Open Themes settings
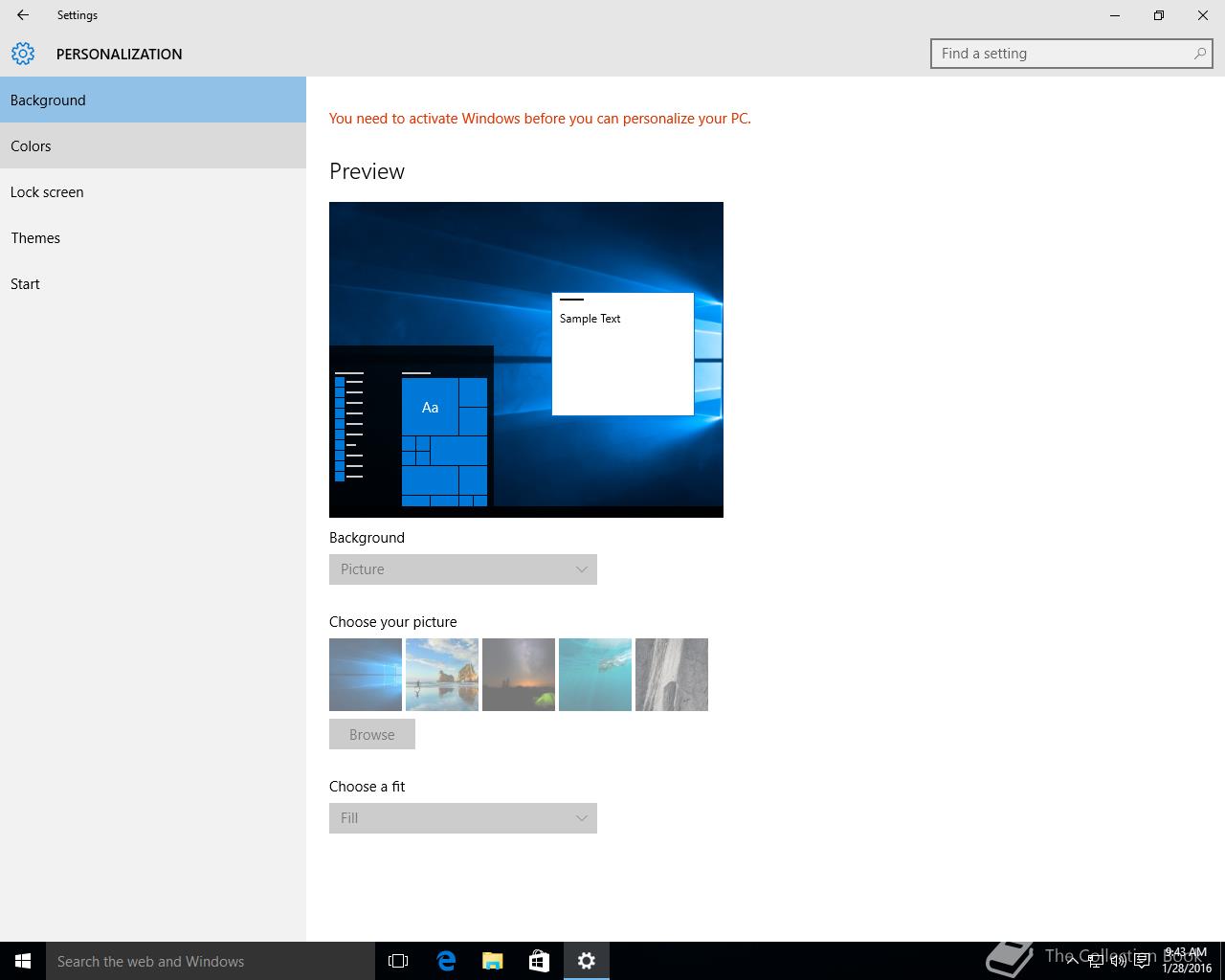The height and width of the screenshot is (980, 1225). 153,237
